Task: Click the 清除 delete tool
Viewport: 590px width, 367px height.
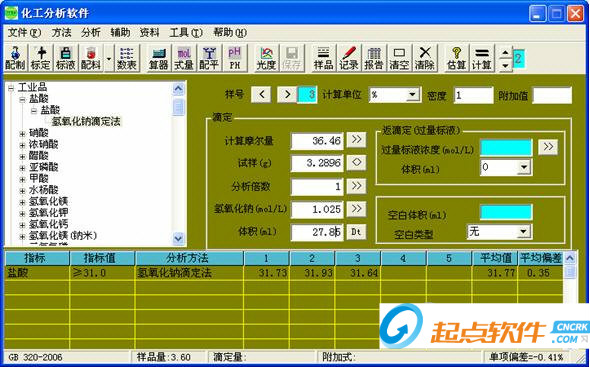Action: [425, 58]
